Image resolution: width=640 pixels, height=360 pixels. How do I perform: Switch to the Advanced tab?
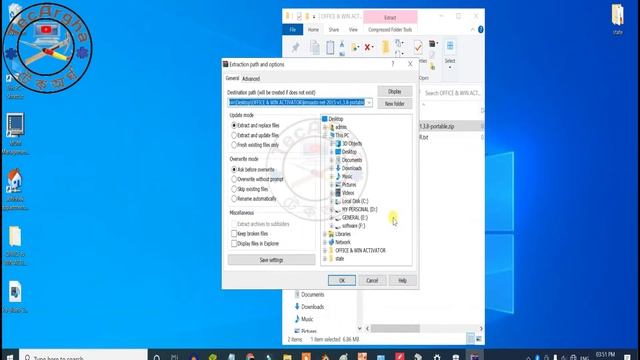pos(251,79)
